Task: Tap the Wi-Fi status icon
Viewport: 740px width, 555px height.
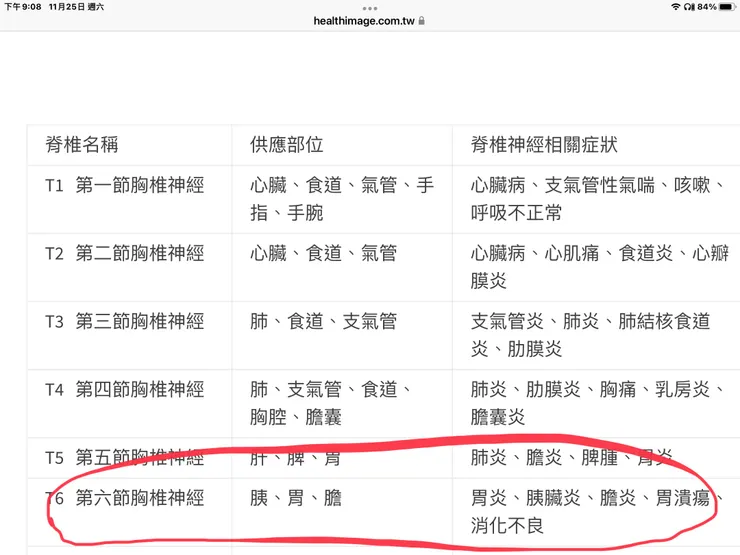Action: (x=675, y=7)
